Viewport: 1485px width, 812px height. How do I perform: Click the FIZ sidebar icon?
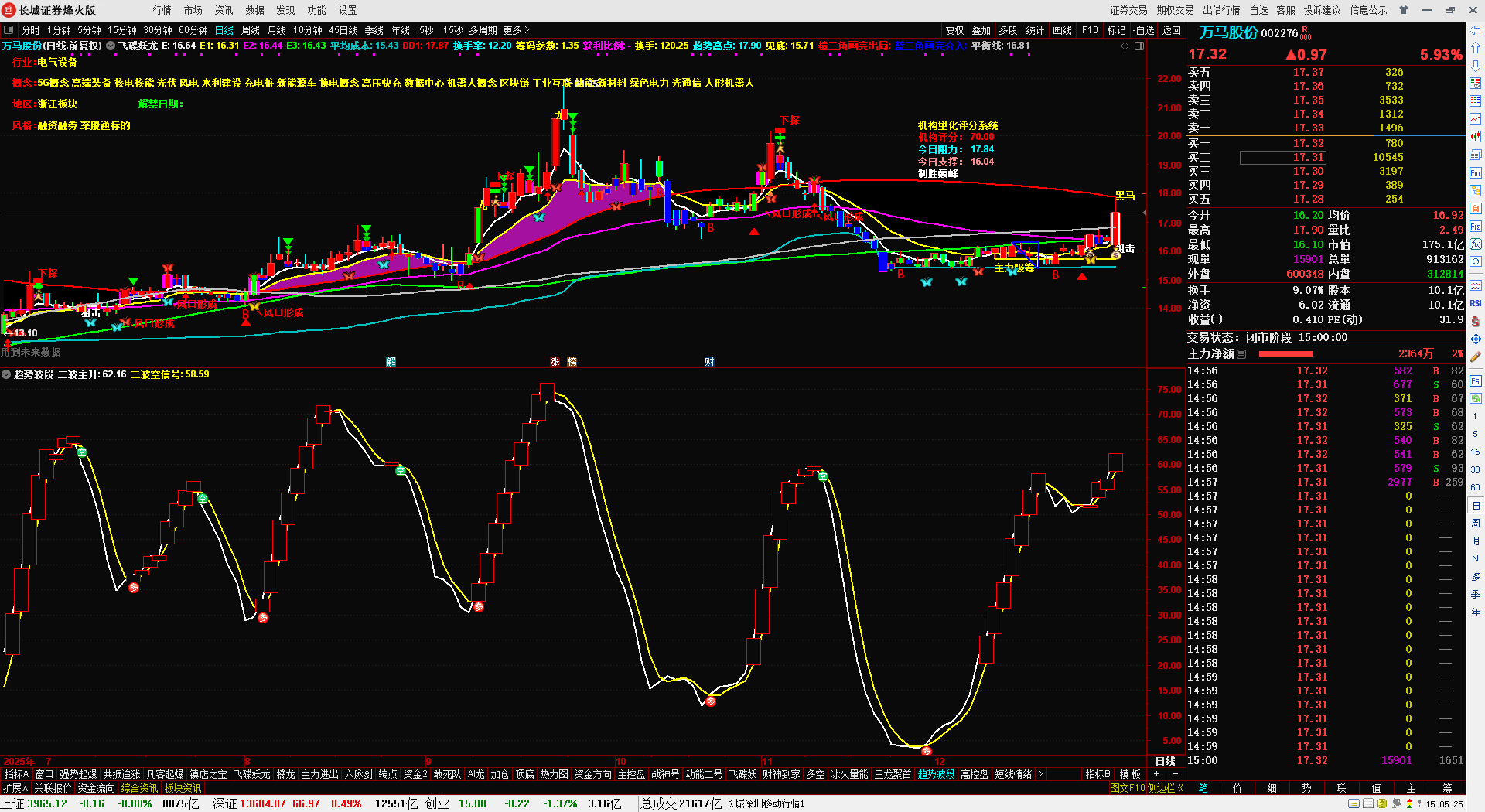[x=1476, y=227]
